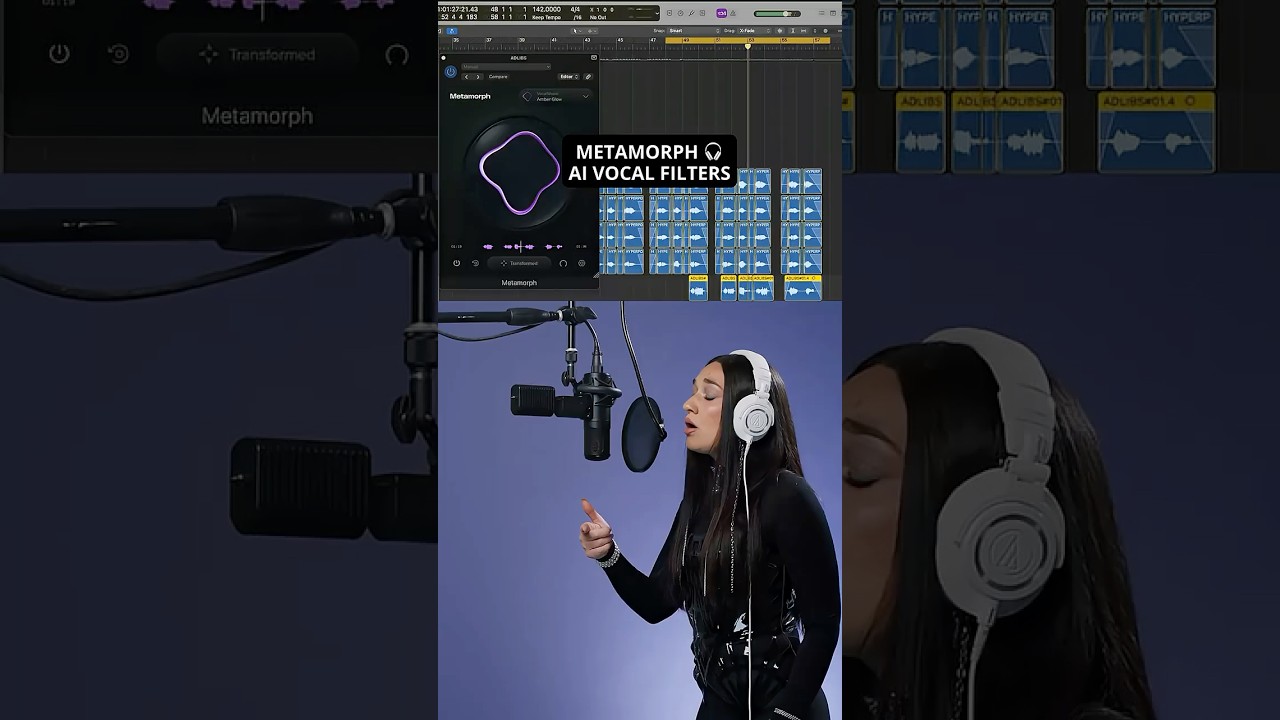Click the plugin window close dot
1280x720 pixels.
click(443, 58)
